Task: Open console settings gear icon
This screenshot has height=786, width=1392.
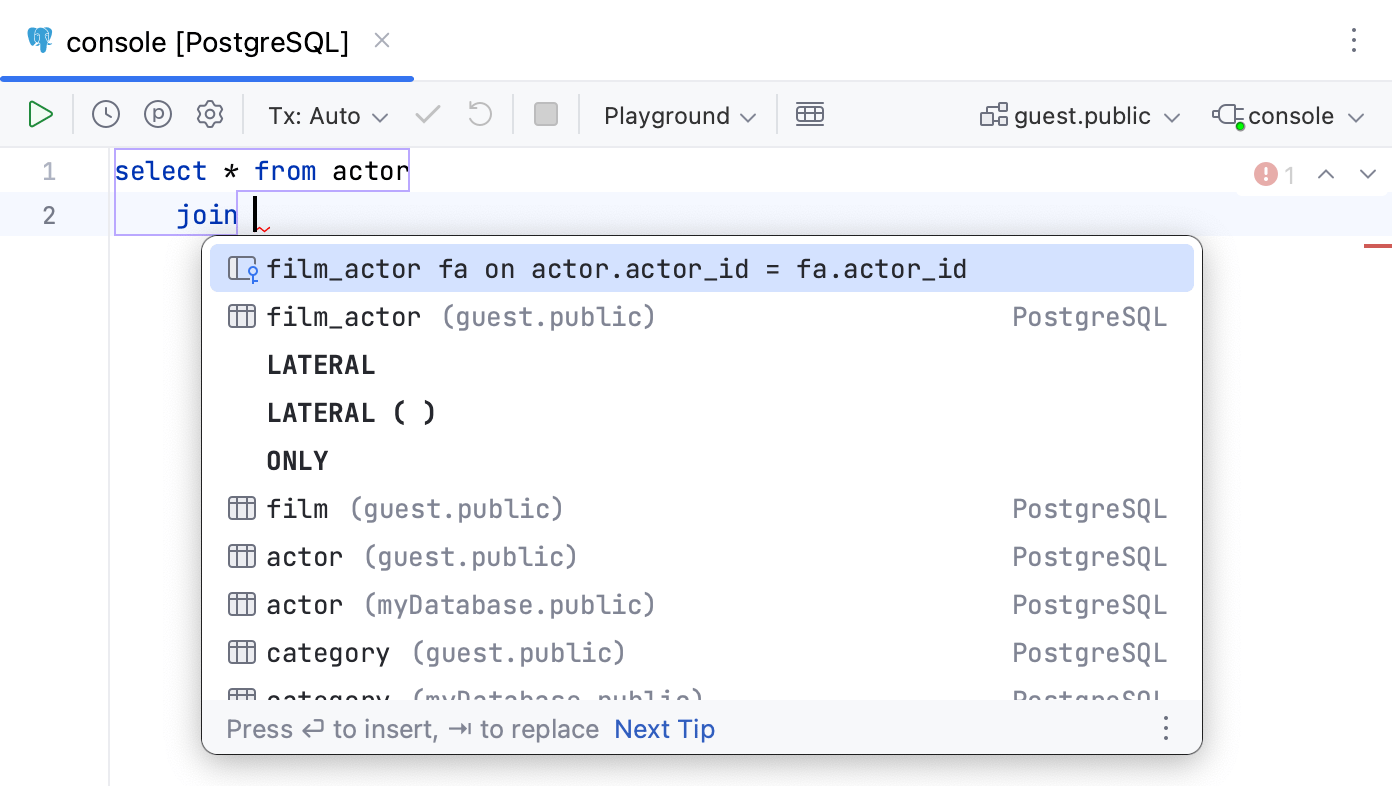Action: click(x=210, y=115)
